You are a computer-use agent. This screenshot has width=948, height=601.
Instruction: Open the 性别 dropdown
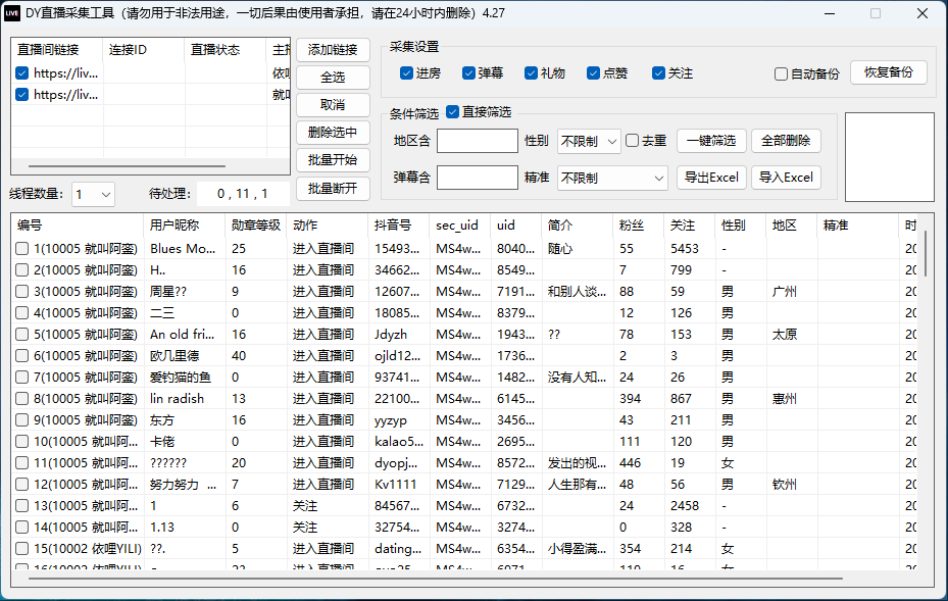[x=589, y=141]
